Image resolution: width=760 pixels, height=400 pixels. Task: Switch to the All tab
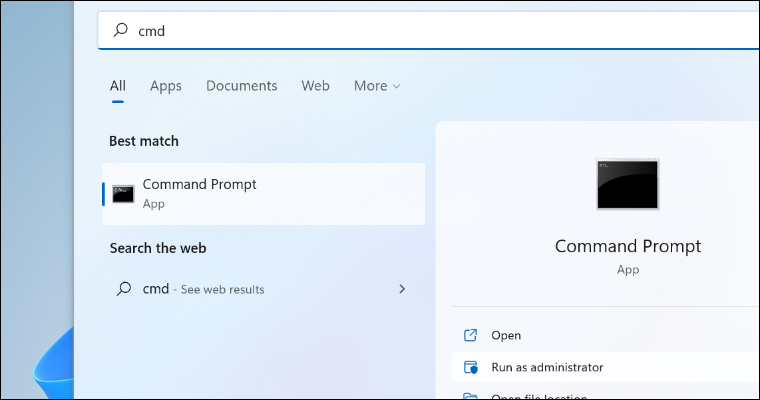click(118, 86)
